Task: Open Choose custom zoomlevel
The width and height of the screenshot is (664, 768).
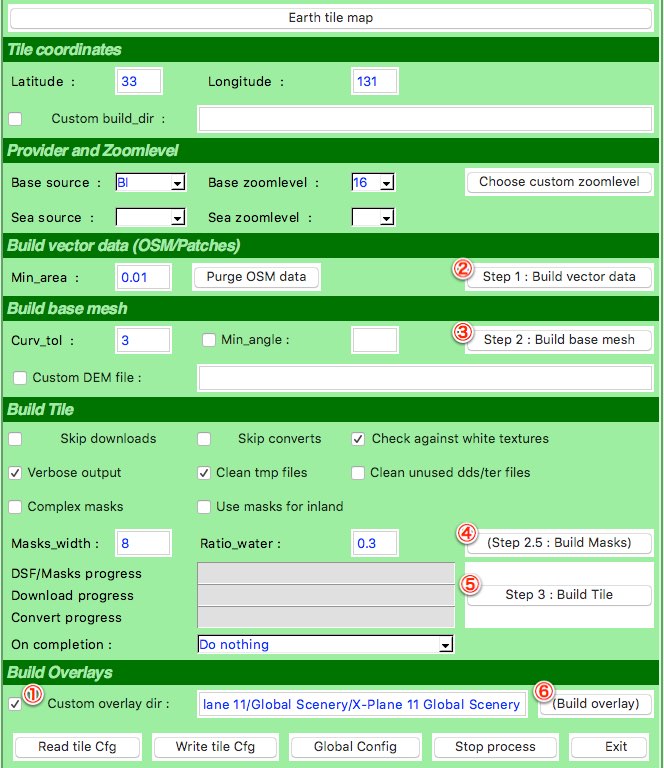Action: coord(559,182)
